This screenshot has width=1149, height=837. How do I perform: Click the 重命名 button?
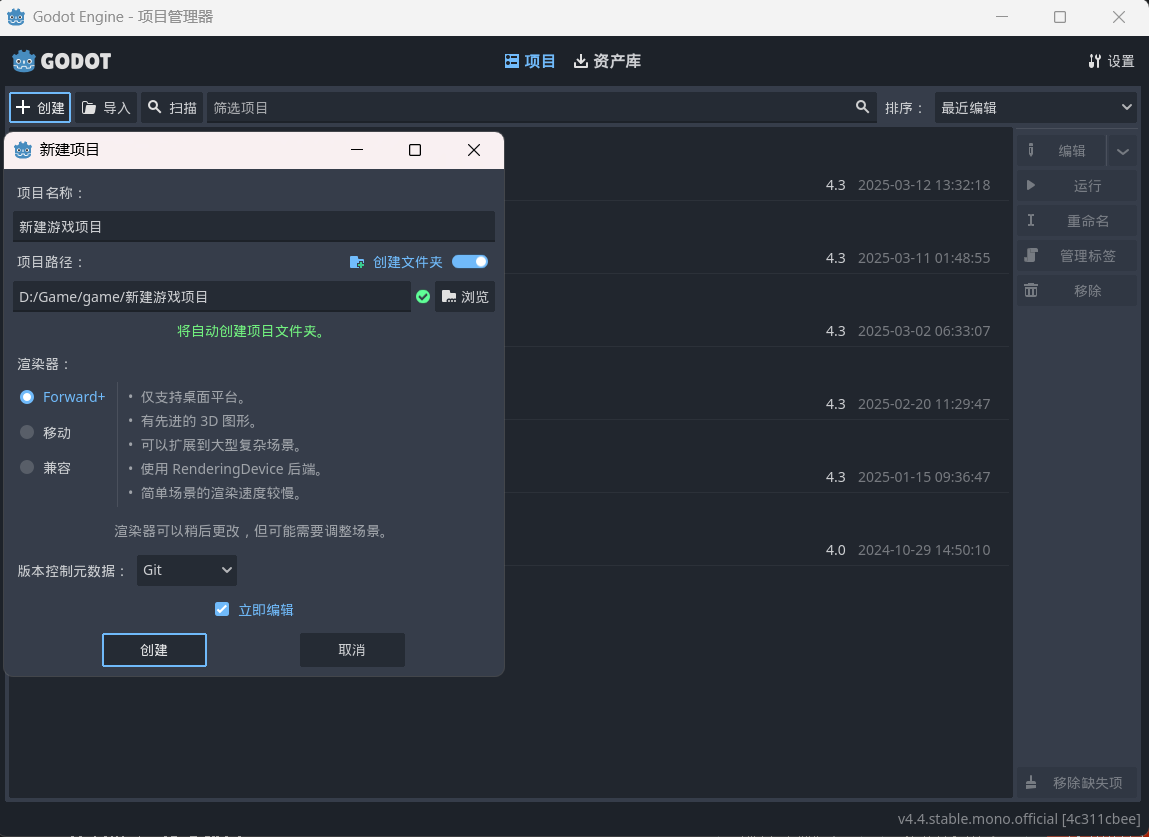tap(1076, 221)
